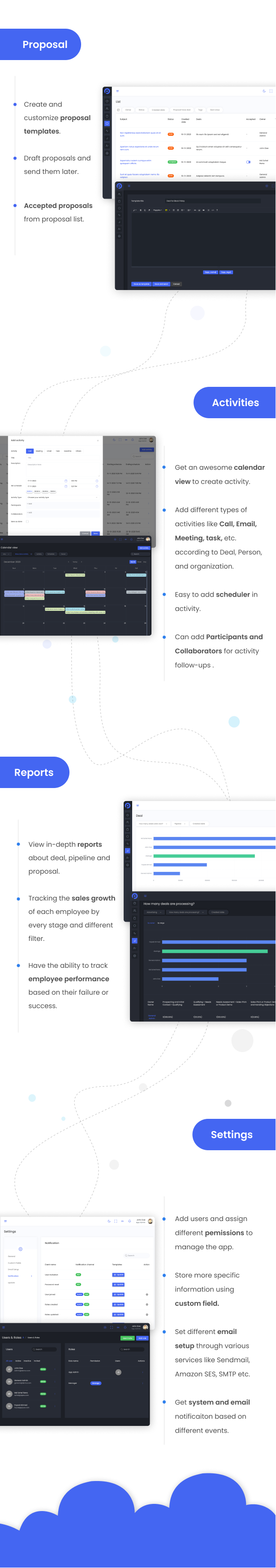Click the Underline icon in the proposal editor toolbar
The width and height of the screenshot is (276, 1568).
coord(145,210)
